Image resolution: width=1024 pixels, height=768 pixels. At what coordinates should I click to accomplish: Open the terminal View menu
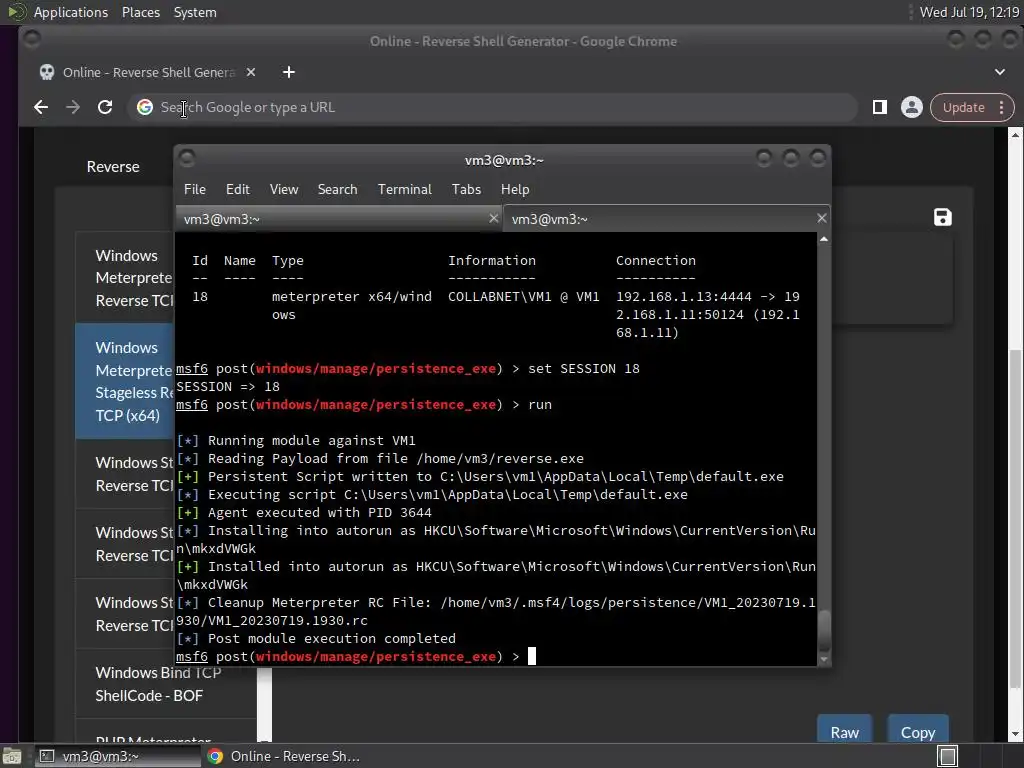click(x=284, y=189)
